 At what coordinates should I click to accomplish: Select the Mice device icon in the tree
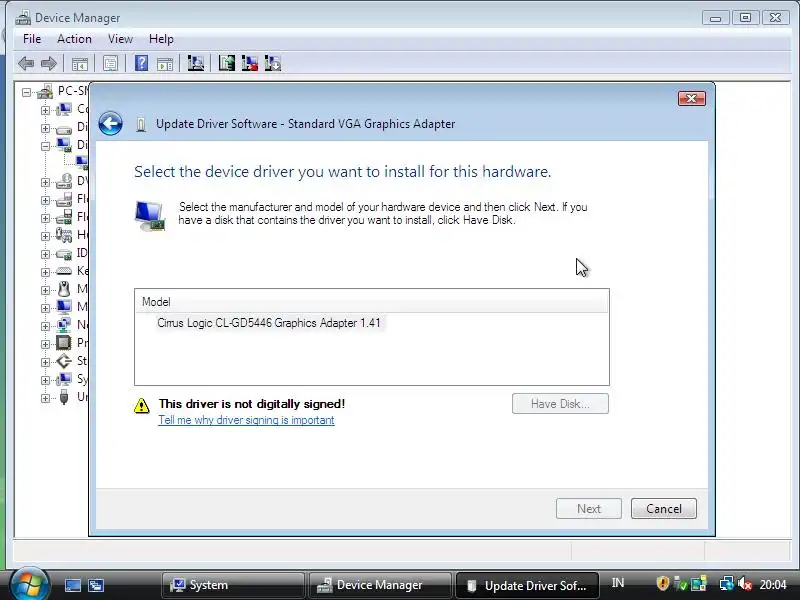click(64, 289)
